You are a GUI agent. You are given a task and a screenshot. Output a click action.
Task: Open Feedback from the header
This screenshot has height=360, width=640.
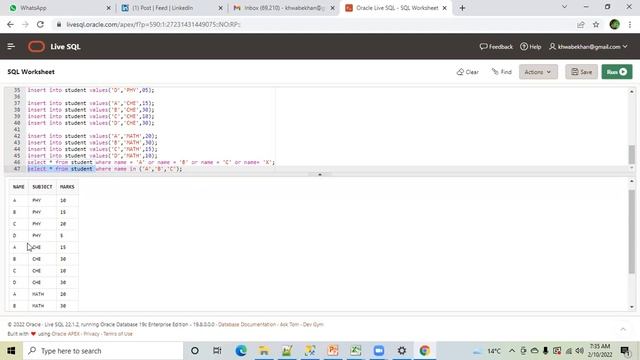click(x=496, y=47)
